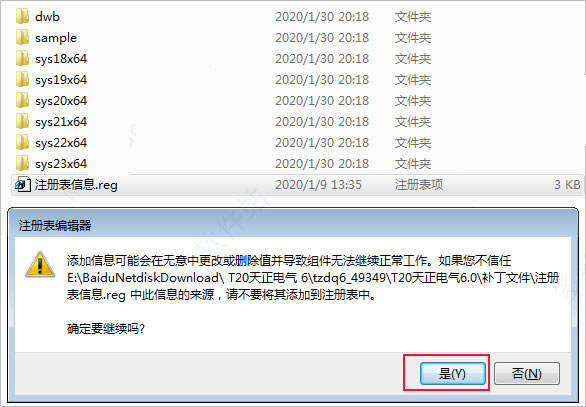This screenshot has width=586, height=407.
Task: Click the 注册表信息.reg file icon
Action: [22, 185]
